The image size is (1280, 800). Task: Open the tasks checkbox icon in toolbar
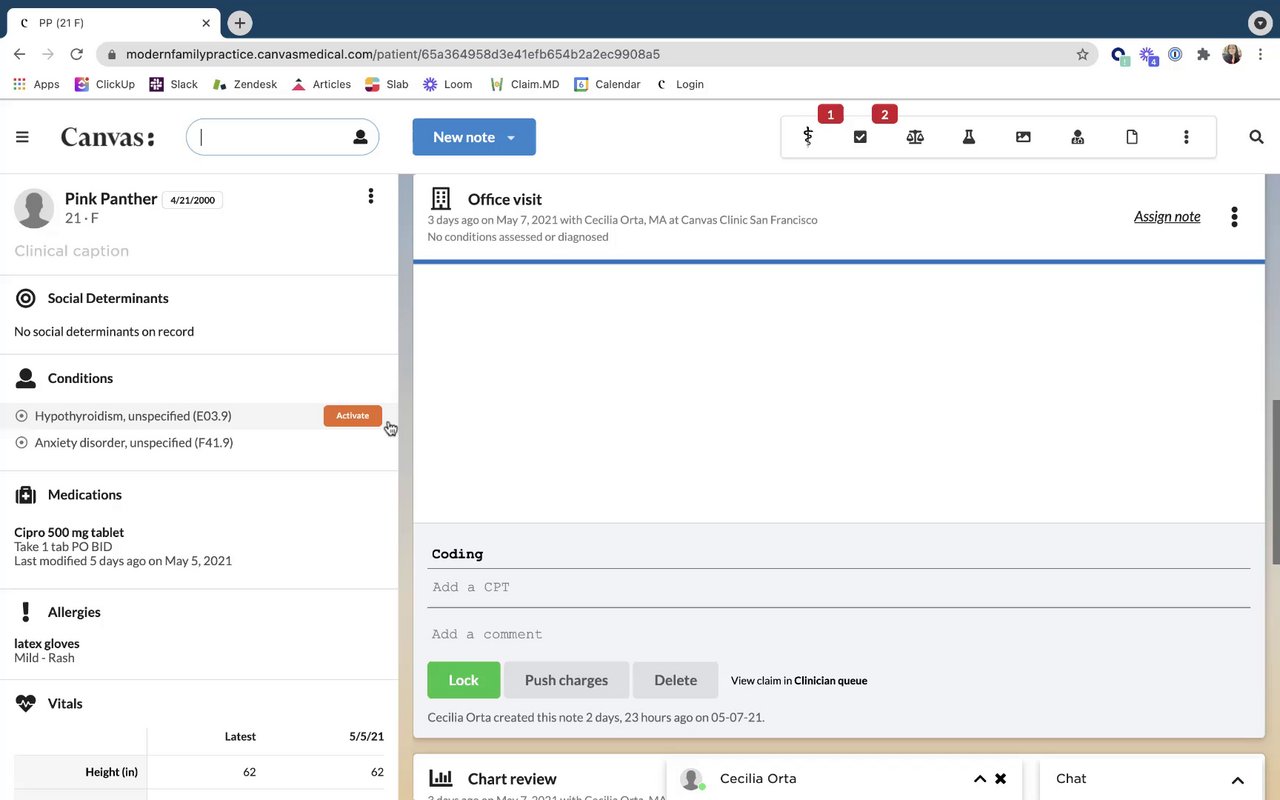(860, 137)
